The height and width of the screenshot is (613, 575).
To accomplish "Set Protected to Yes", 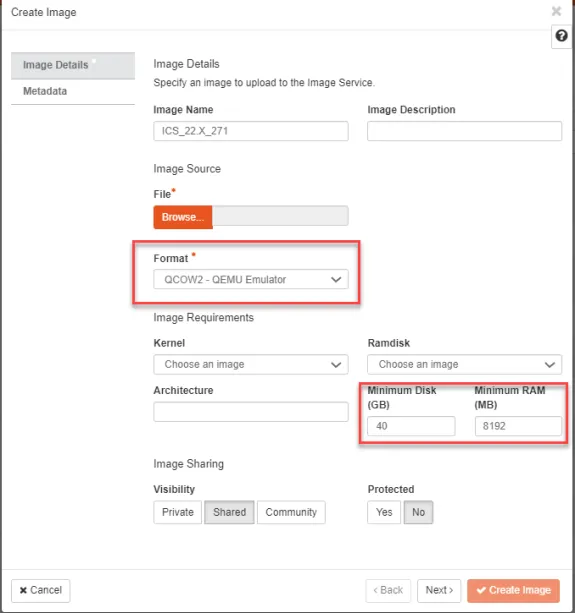I will [384, 512].
